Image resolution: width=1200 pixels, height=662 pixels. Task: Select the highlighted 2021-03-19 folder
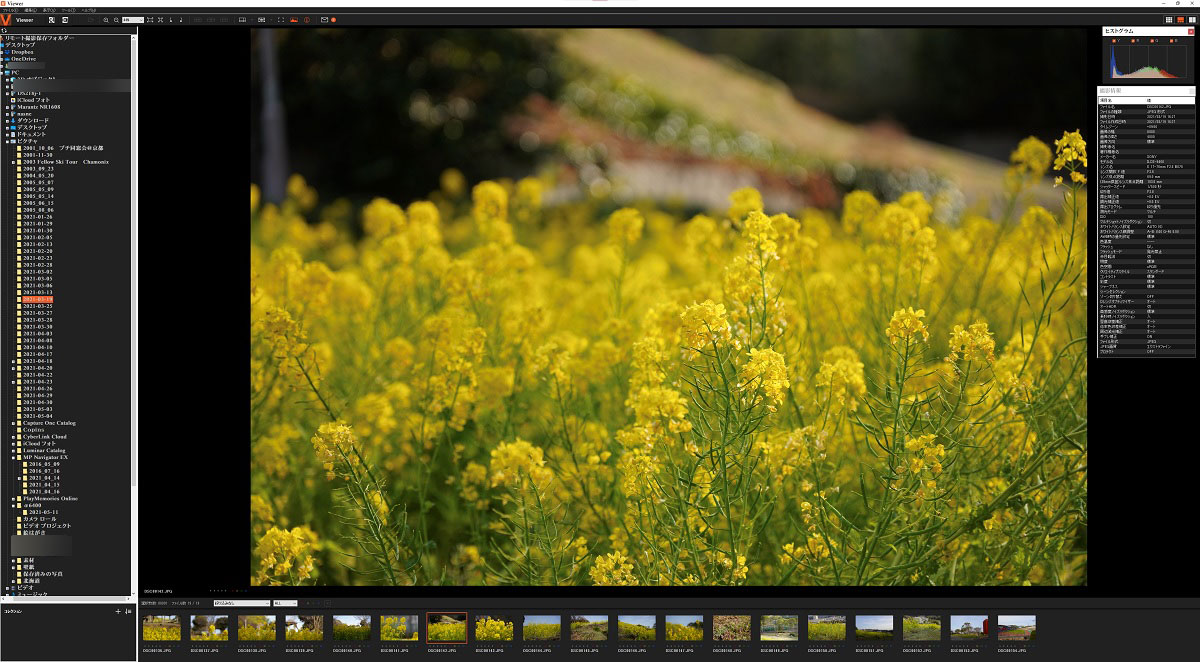point(38,299)
